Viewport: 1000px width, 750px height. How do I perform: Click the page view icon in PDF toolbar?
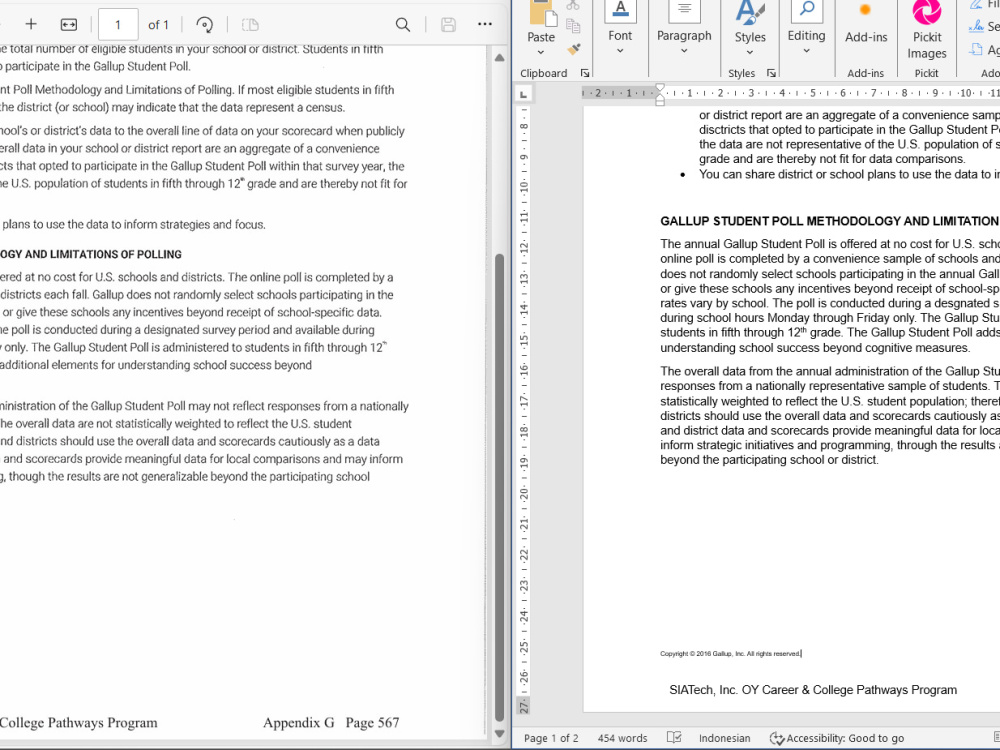tap(251, 24)
